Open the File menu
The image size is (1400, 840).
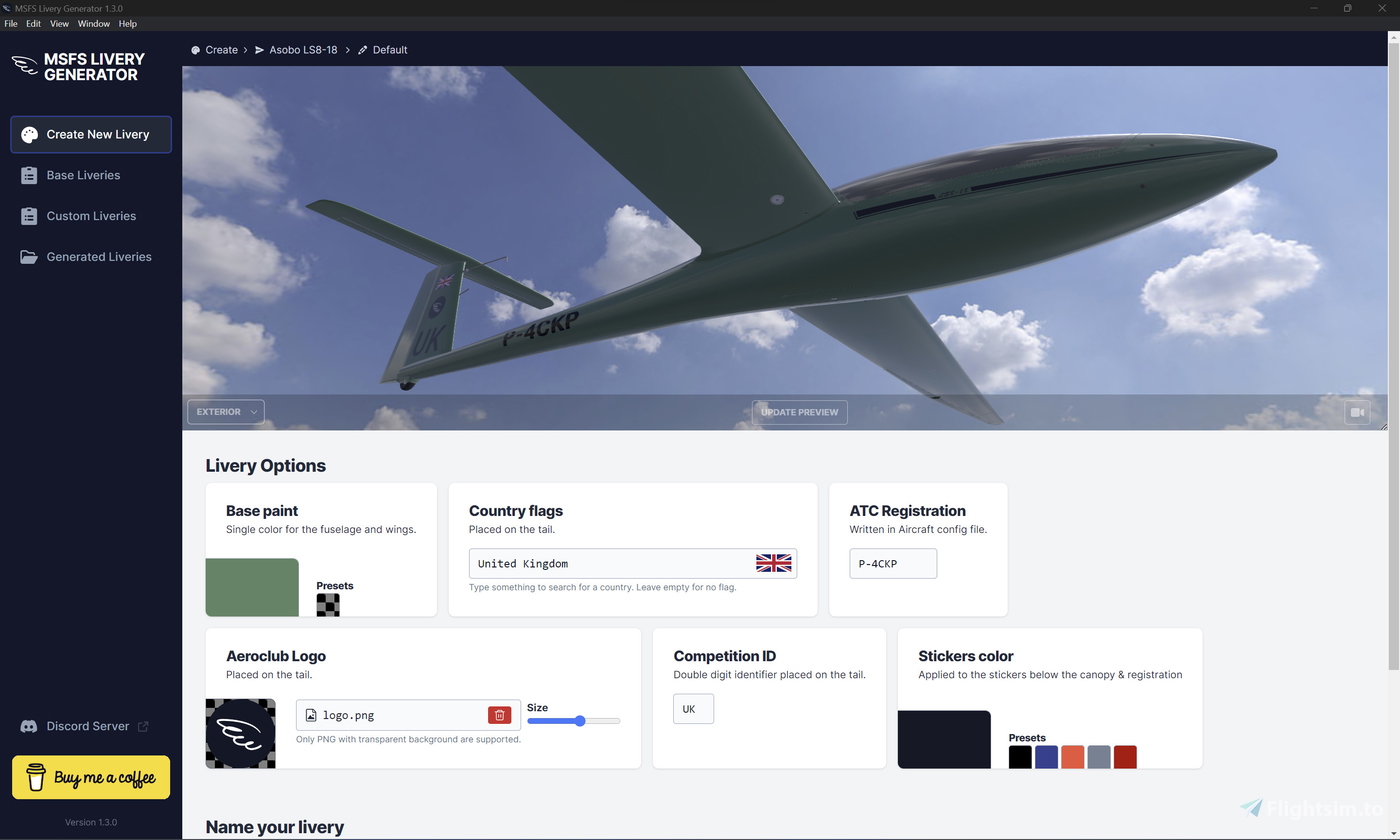[10, 23]
